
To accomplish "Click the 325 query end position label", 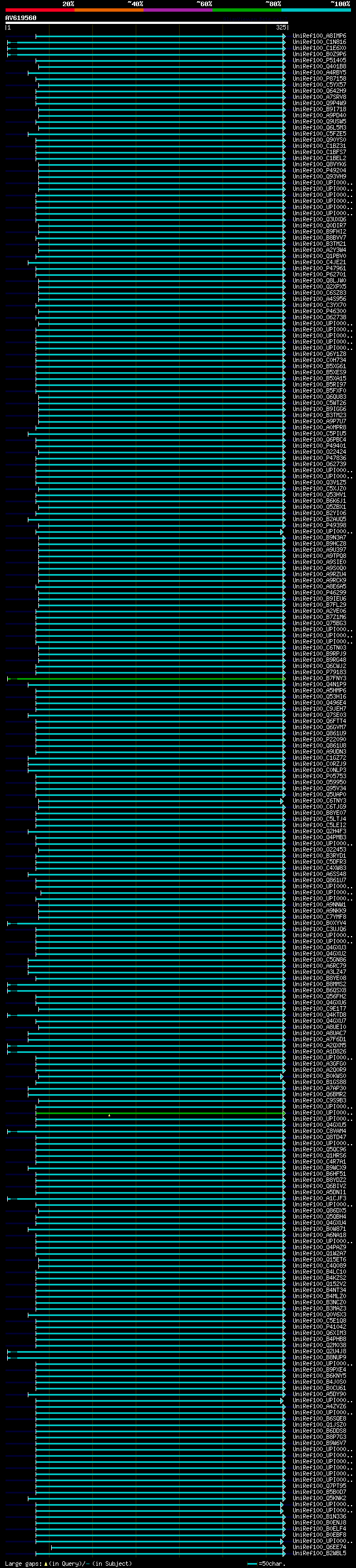I will 280,28.
